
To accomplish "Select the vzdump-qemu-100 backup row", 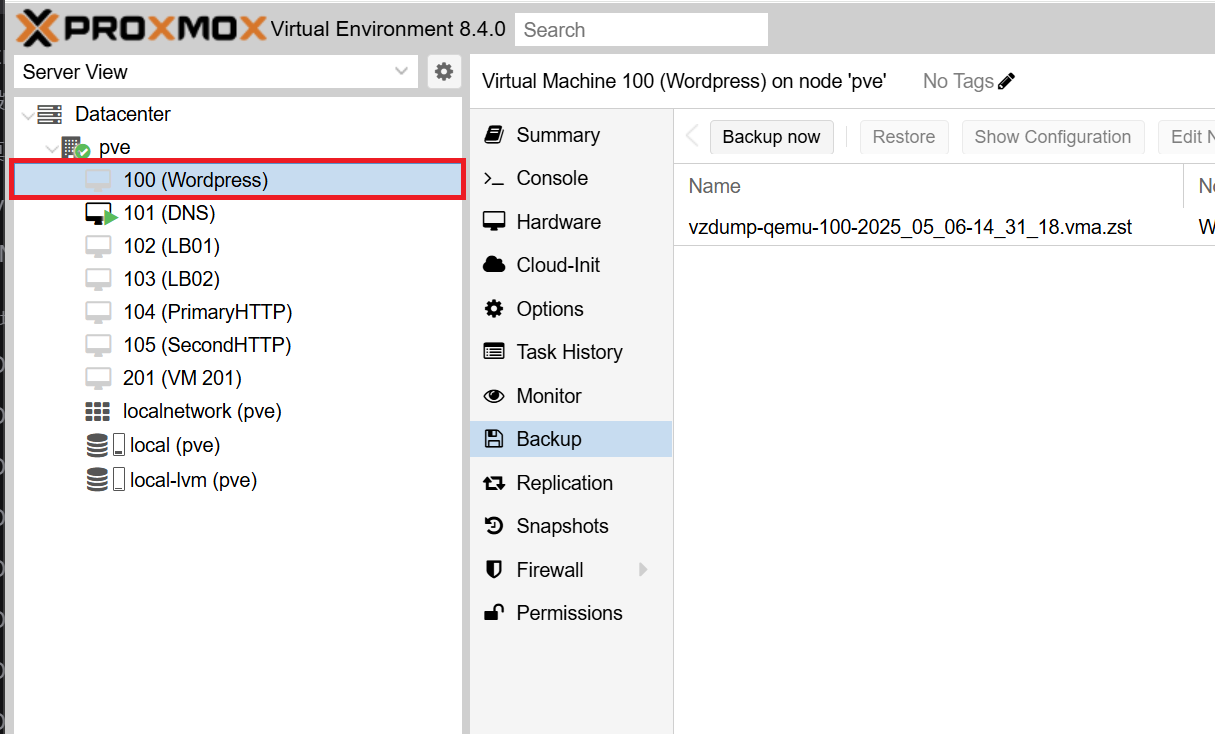I will point(910,227).
